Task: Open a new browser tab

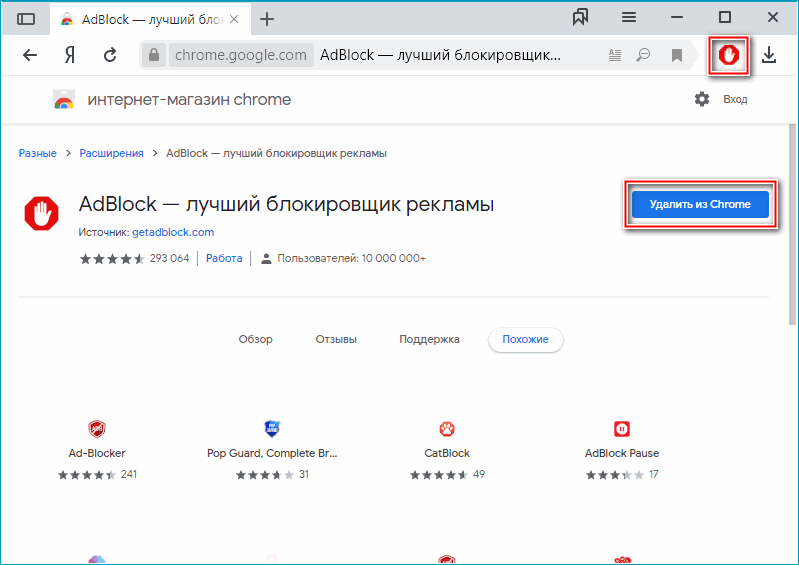Action: [267, 19]
